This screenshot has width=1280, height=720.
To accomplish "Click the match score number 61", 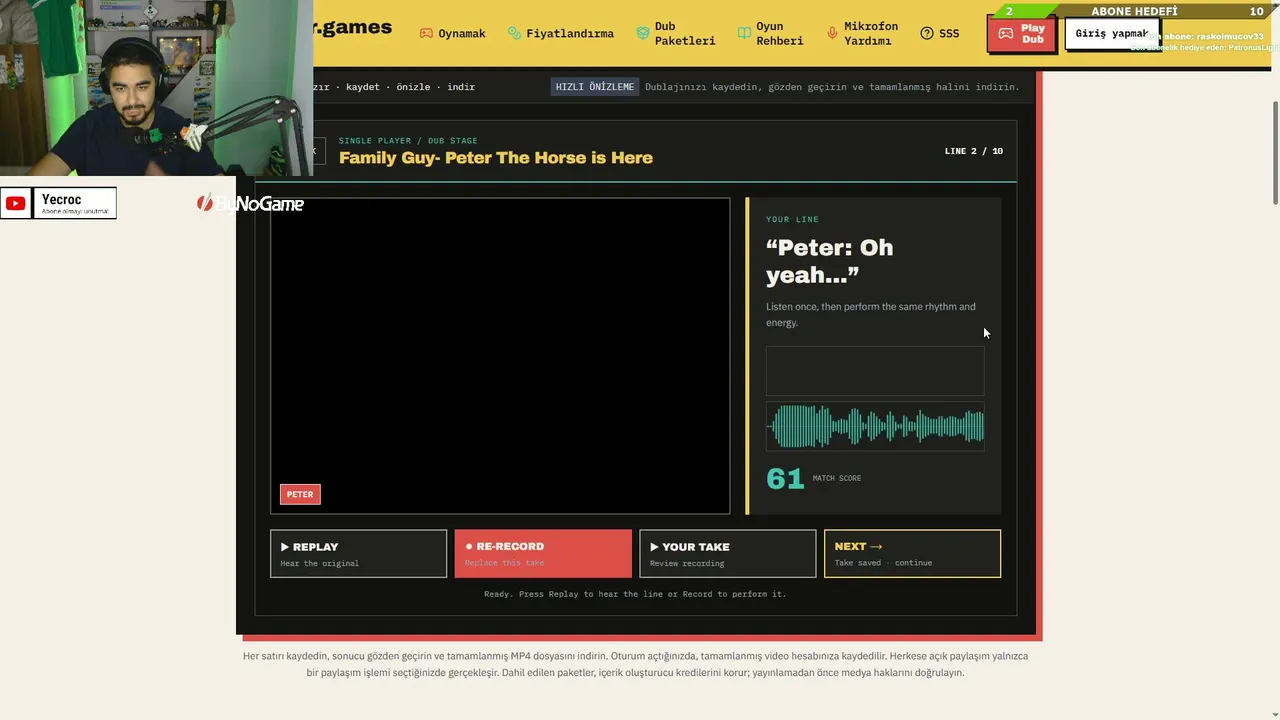I will click(785, 479).
